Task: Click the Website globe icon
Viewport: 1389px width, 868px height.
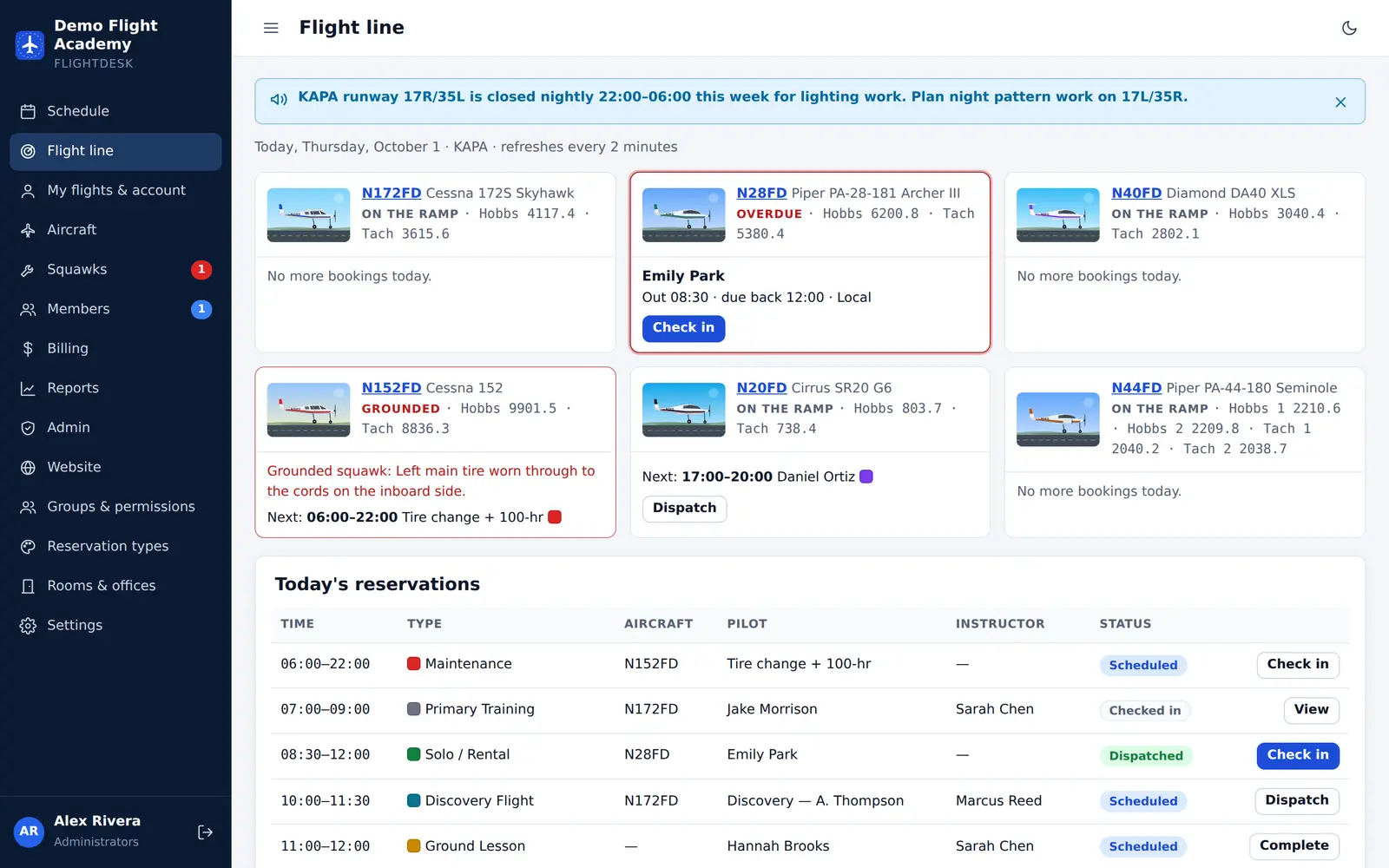Action: point(28,467)
